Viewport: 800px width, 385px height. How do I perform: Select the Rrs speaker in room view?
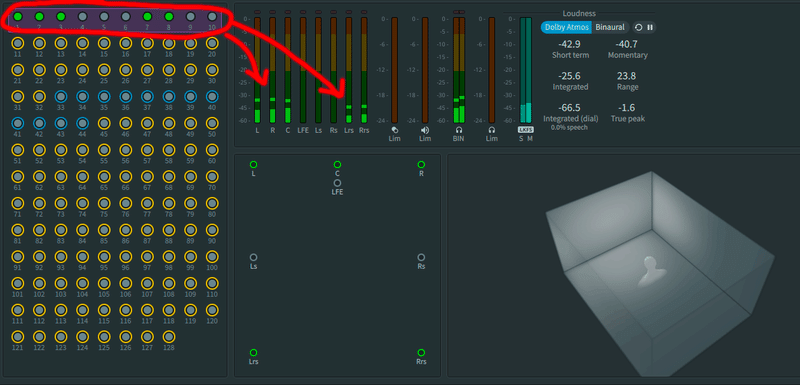[421, 352]
